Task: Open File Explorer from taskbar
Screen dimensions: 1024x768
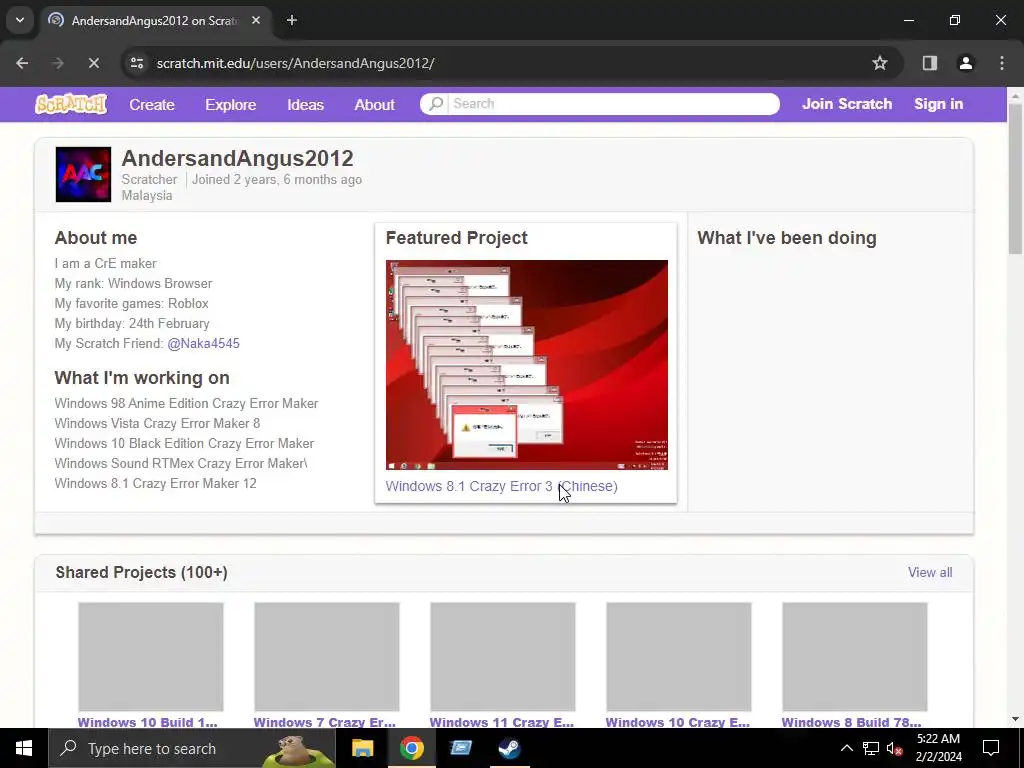Action: click(x=362, y=748)
